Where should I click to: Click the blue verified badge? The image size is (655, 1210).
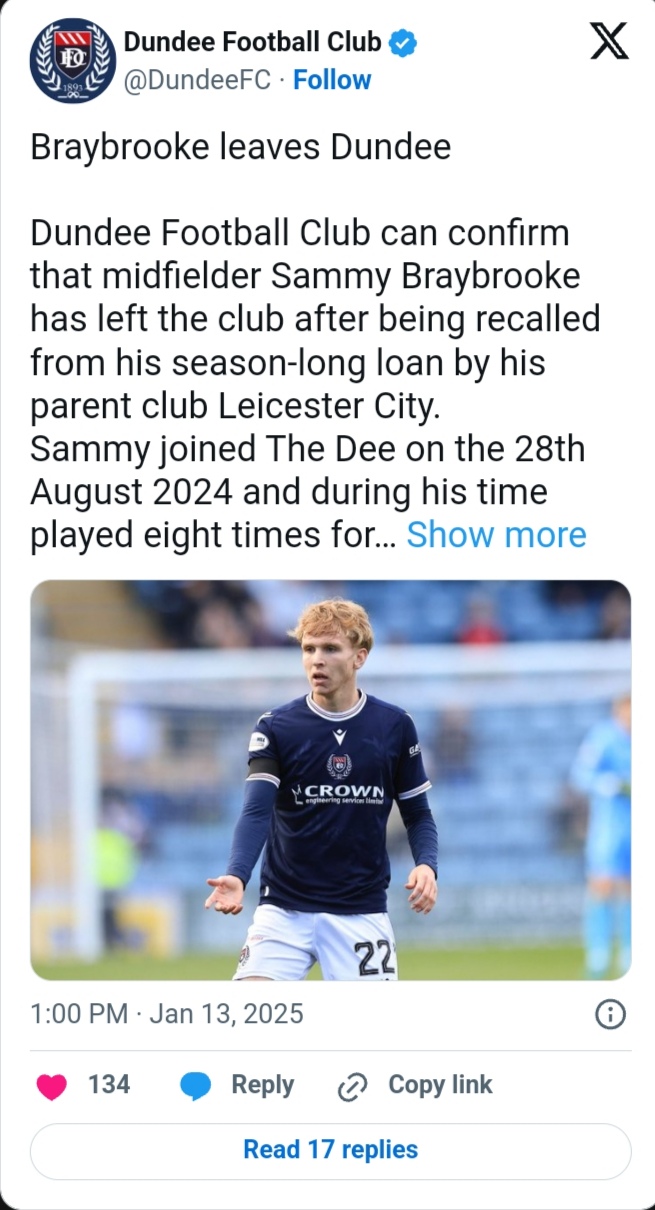(x=403, y=43)
